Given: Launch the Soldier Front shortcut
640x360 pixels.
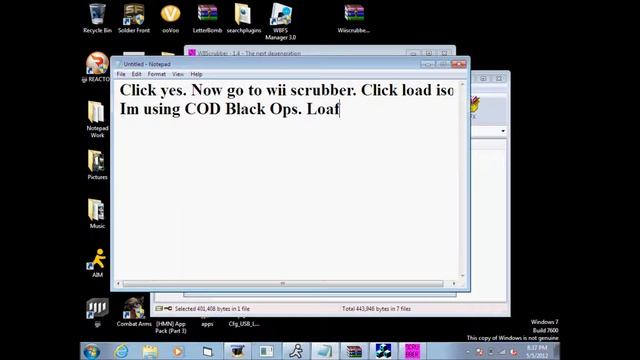Looking at the screenshot, I should (134, 19).
